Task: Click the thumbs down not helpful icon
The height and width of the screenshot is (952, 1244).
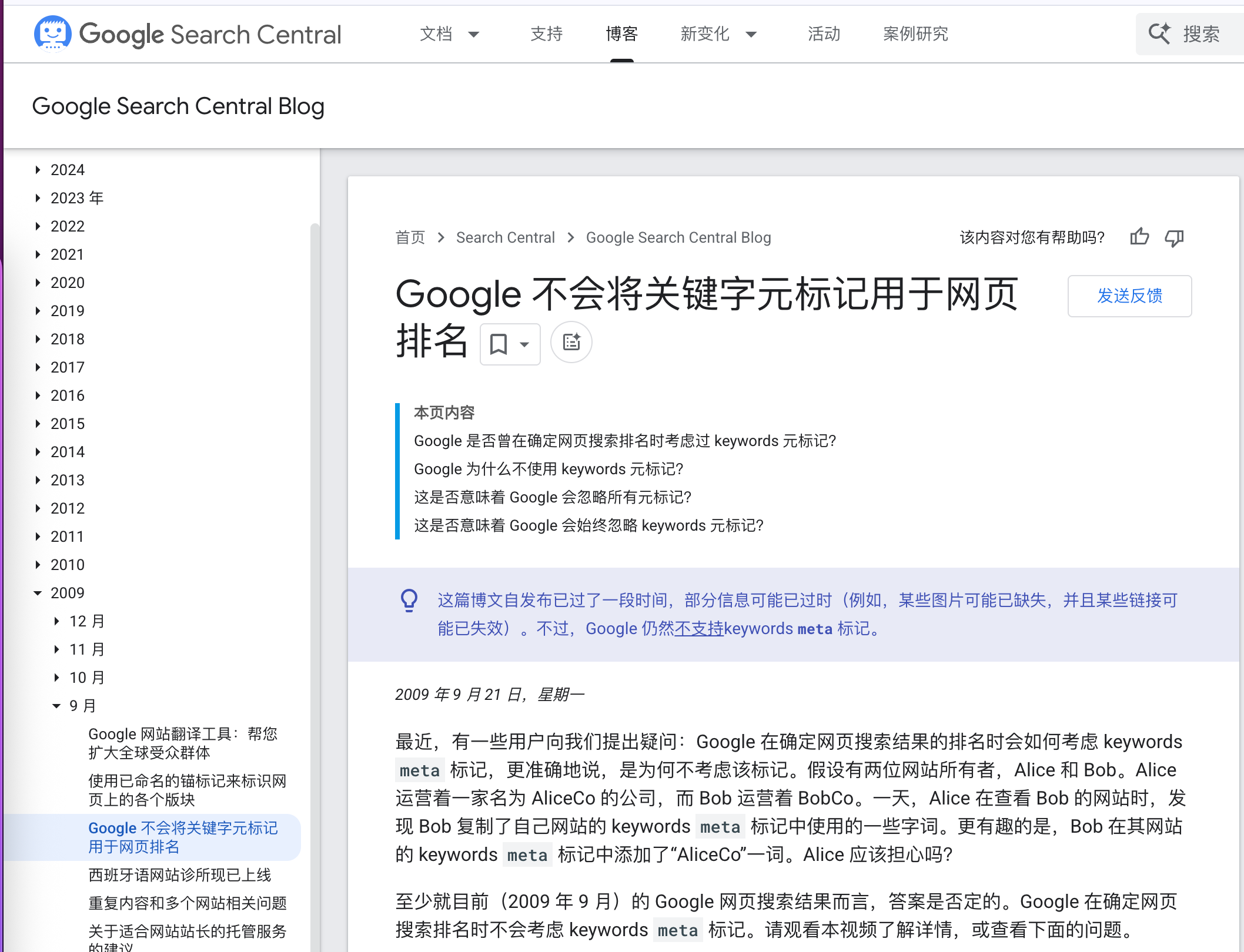Action: click(1174, 237)
